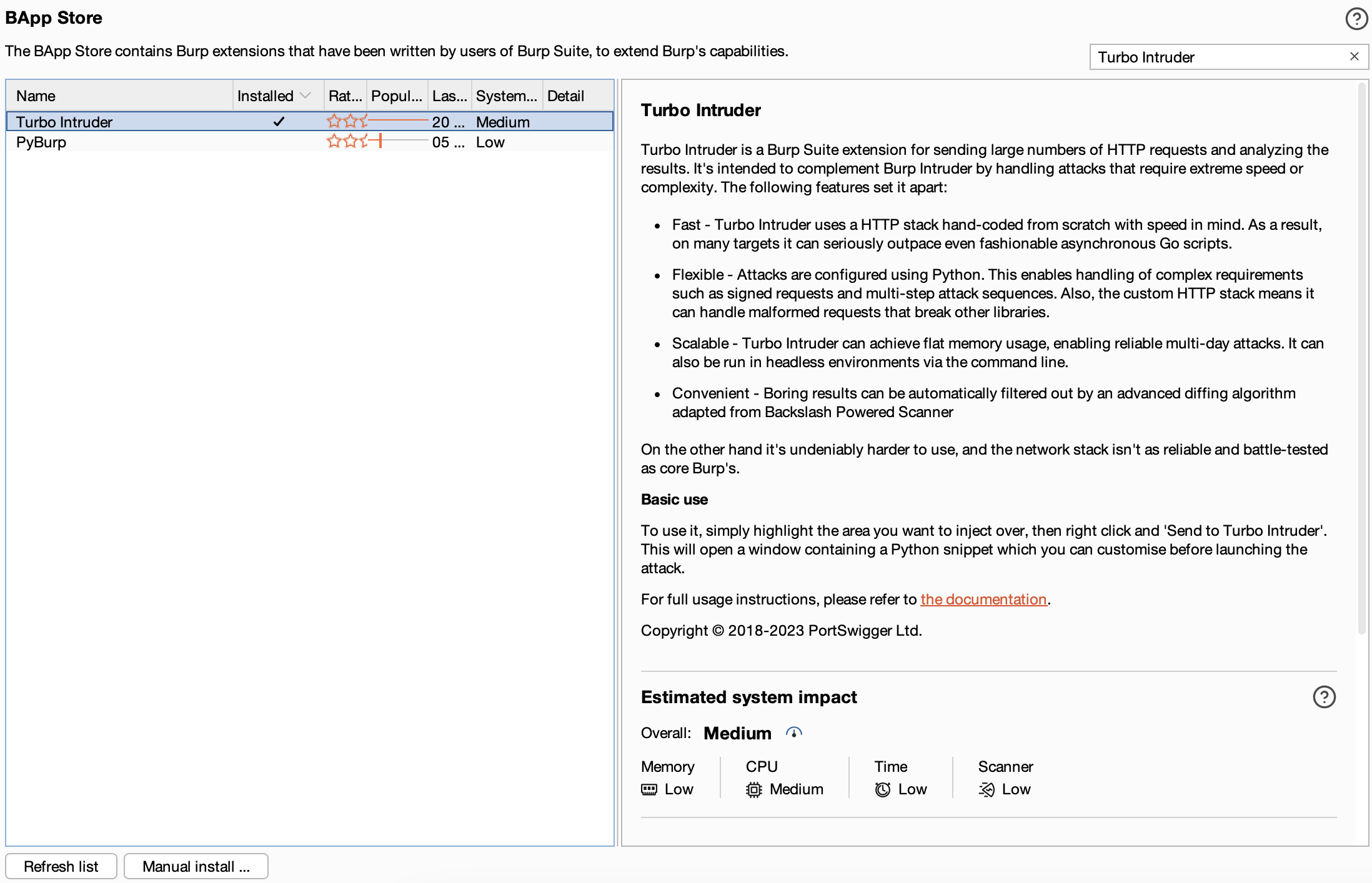
Task: Click the CPU chip icon
Action: 753,790
